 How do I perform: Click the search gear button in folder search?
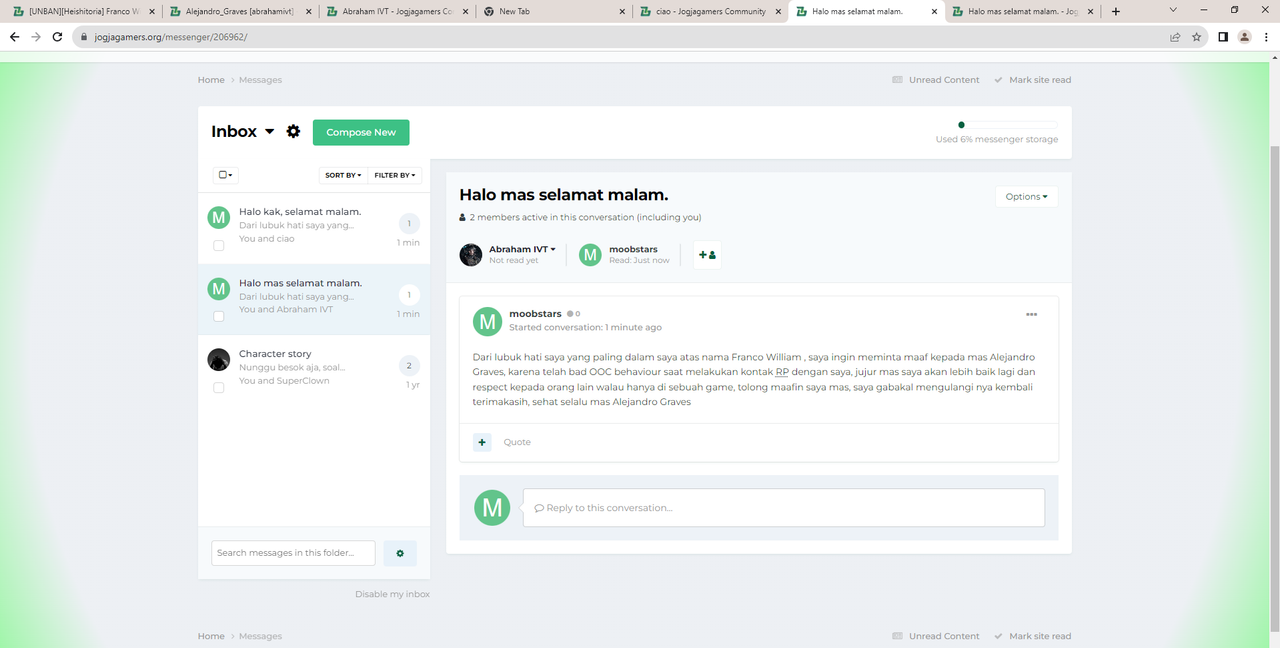(400, 553)
